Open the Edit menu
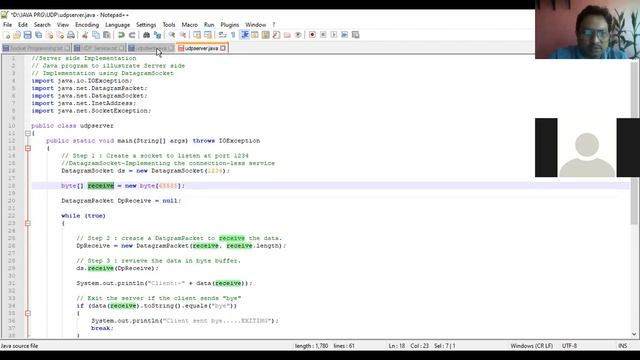640x360 pixels. point(23,25)
